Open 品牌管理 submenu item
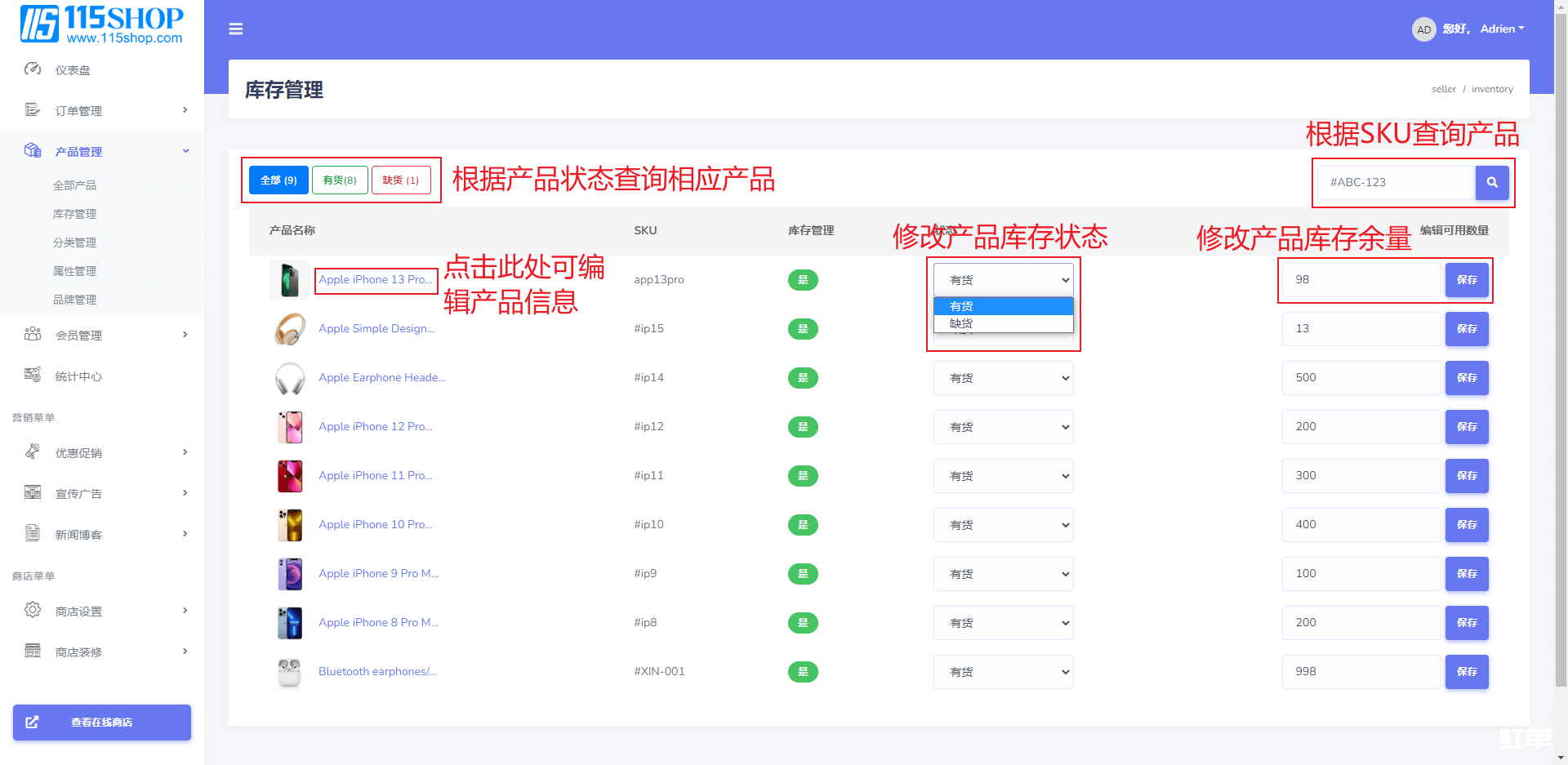 [74, 300]
